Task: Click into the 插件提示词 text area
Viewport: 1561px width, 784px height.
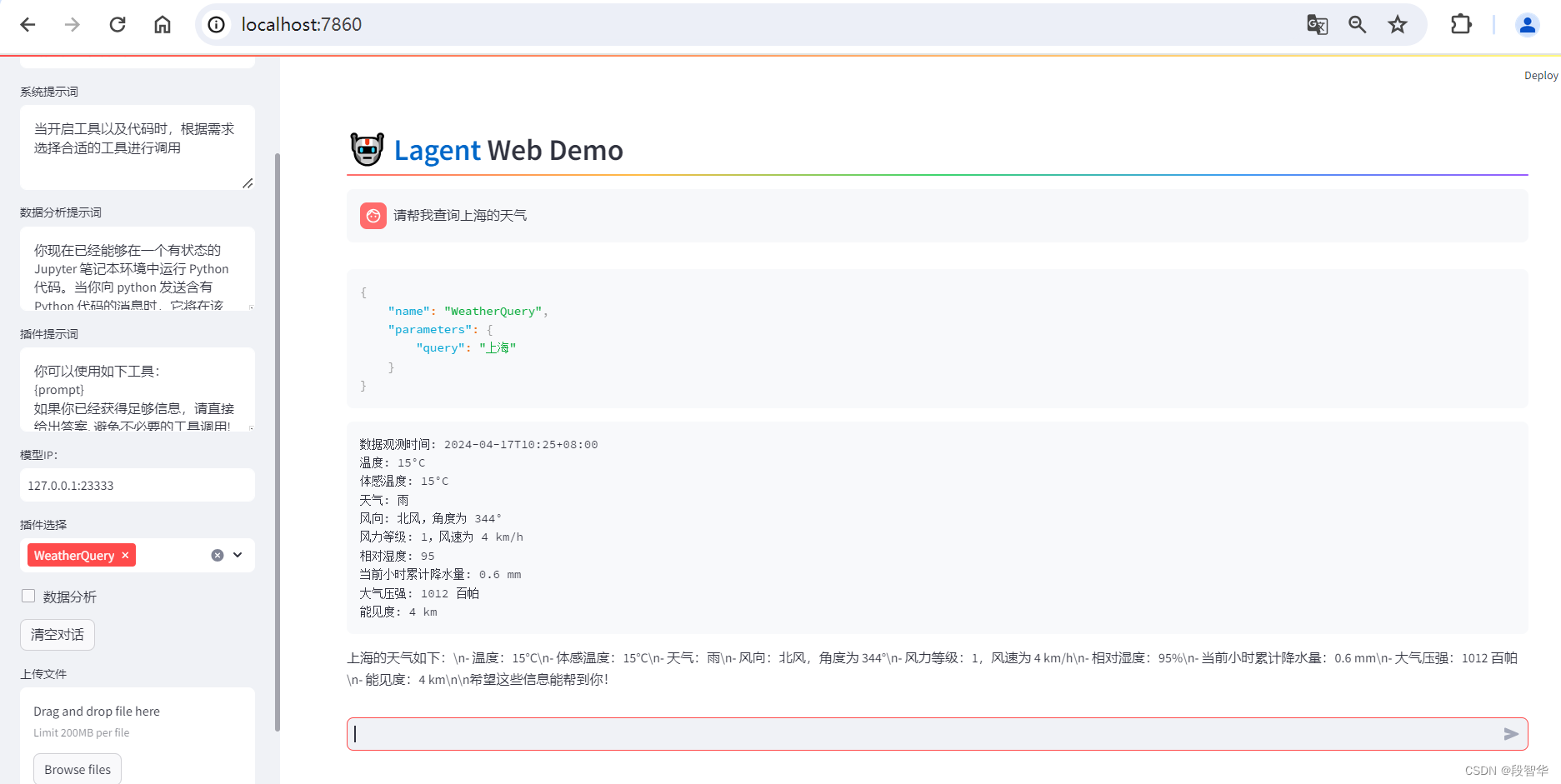Action: pos(138,389)
